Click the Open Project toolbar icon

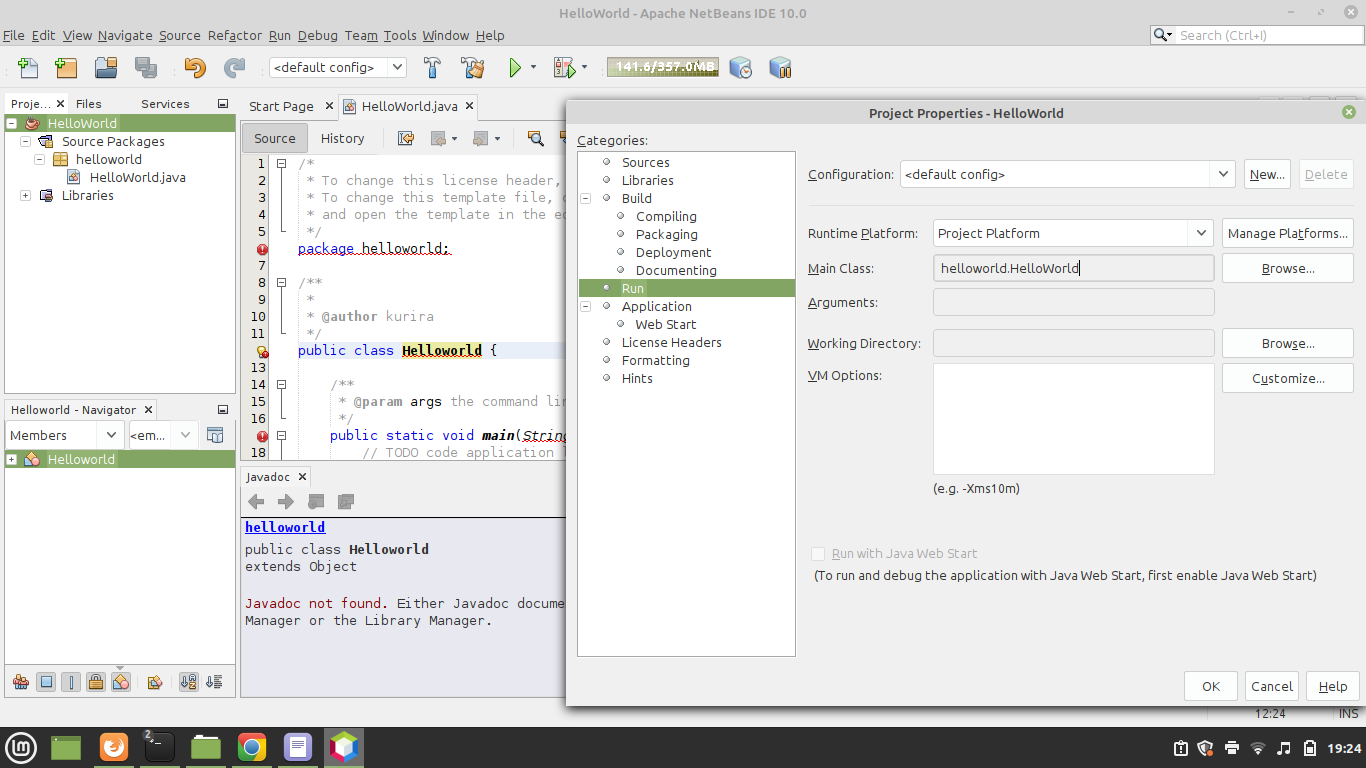pyautogui.click(x=106, y=68)
